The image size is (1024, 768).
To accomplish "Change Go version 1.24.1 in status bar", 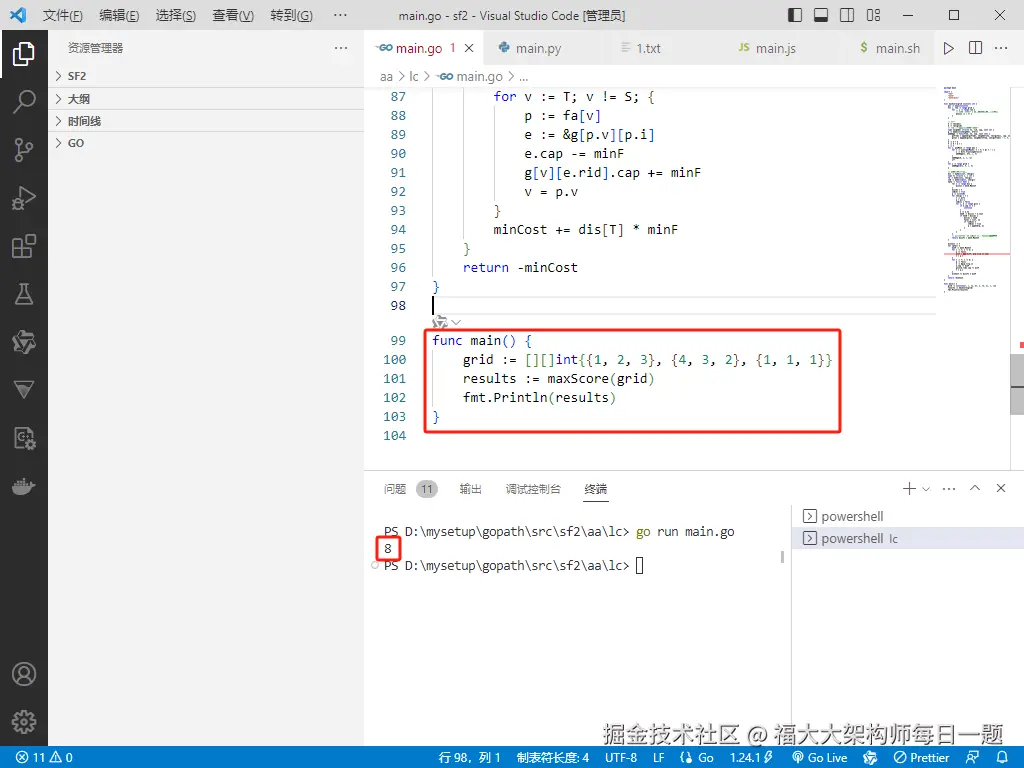I will [x=751, y=758].
